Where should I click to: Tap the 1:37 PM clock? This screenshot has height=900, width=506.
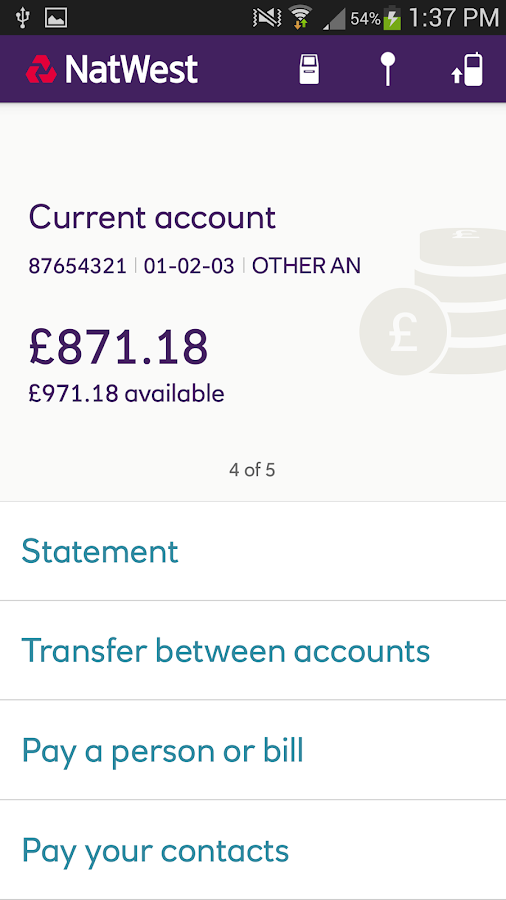[454, 18]
